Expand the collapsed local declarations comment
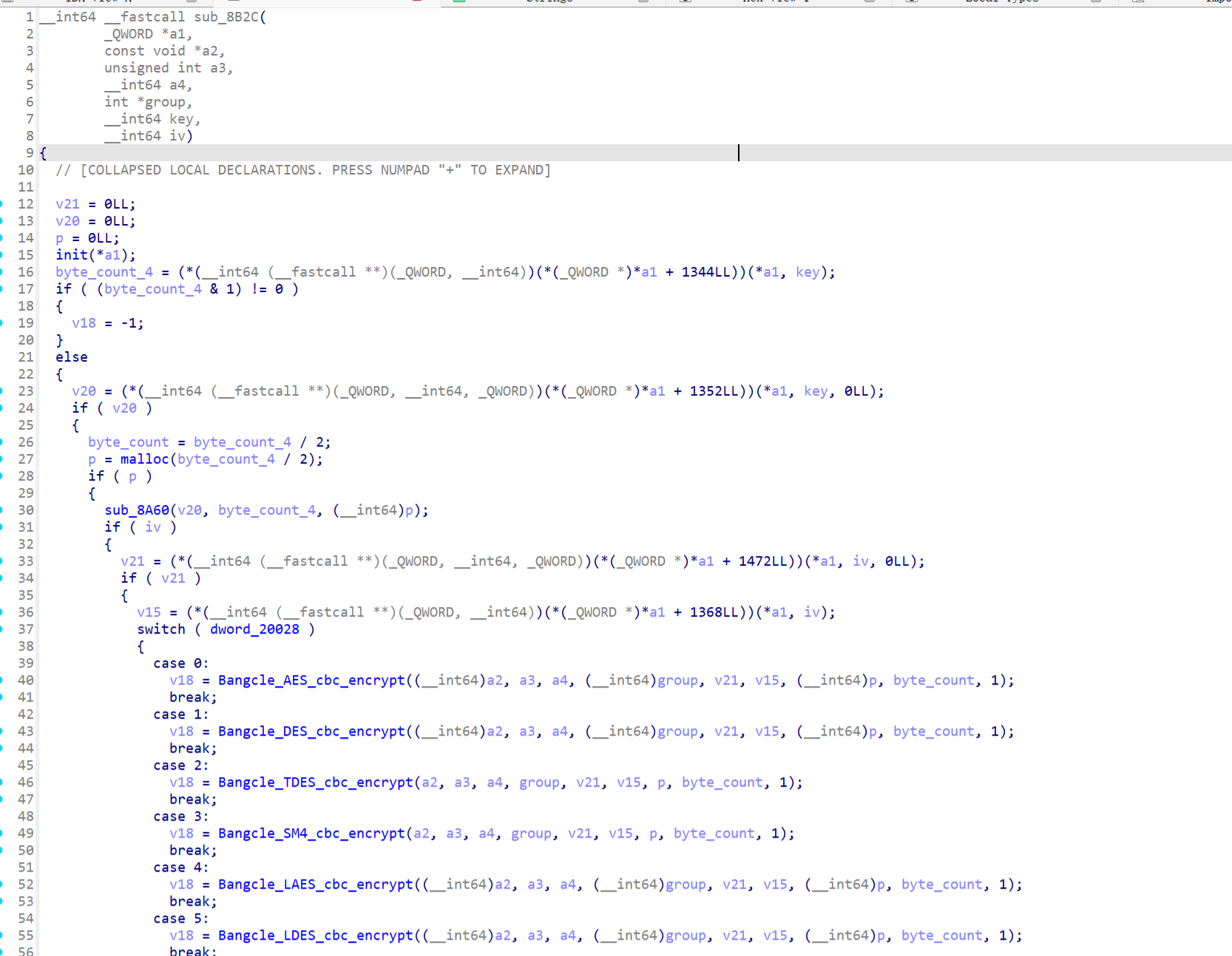The image size is (1232, 956). point(303,170)
